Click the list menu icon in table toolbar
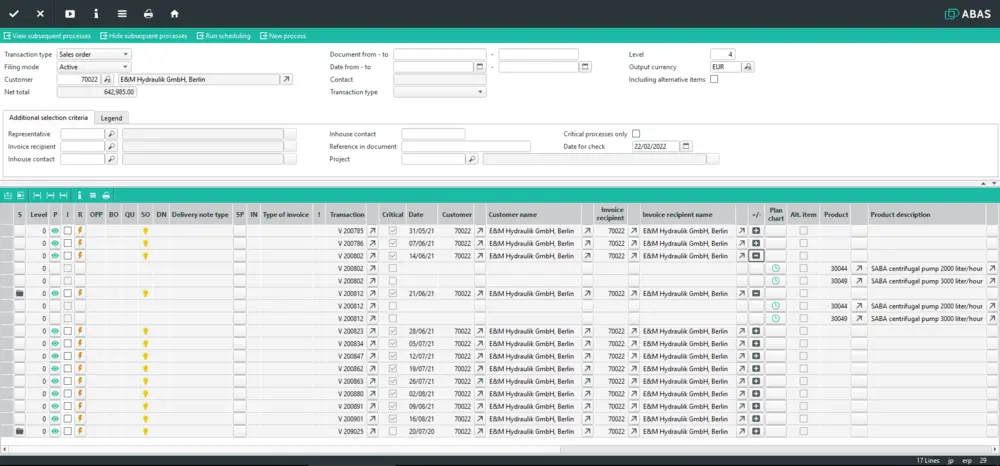Image resolution: width=1000 pixels, height=466 pixels. pyautogui.click(x=92, y=195)
